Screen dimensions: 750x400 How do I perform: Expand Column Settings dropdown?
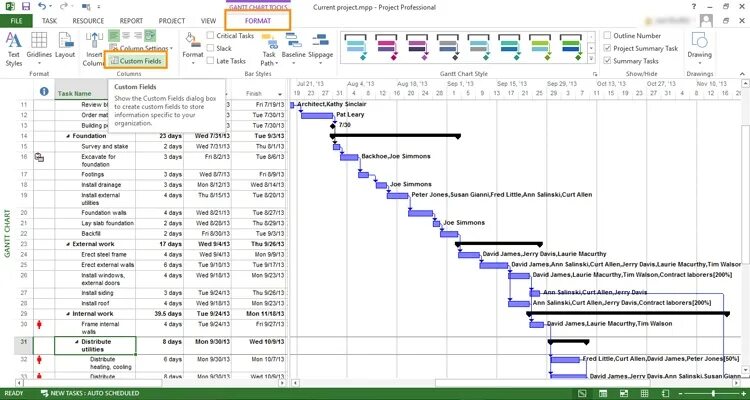(141, 48)
